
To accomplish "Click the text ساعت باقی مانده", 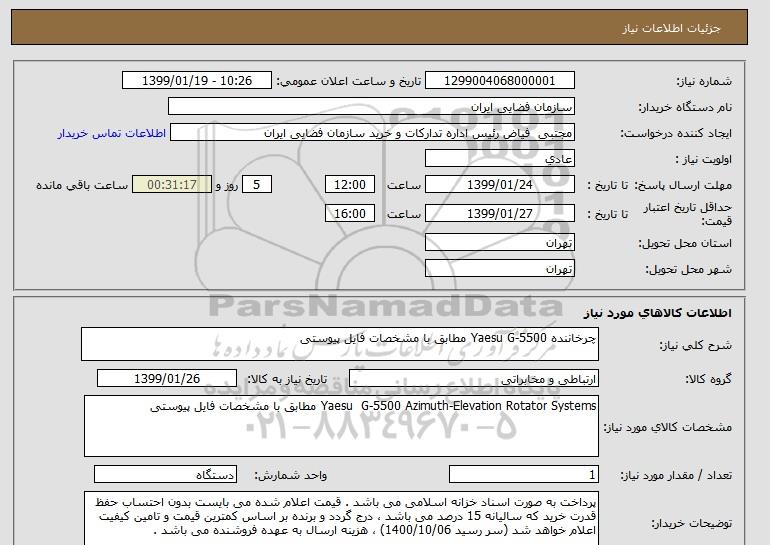I will [x=82, y=185].
